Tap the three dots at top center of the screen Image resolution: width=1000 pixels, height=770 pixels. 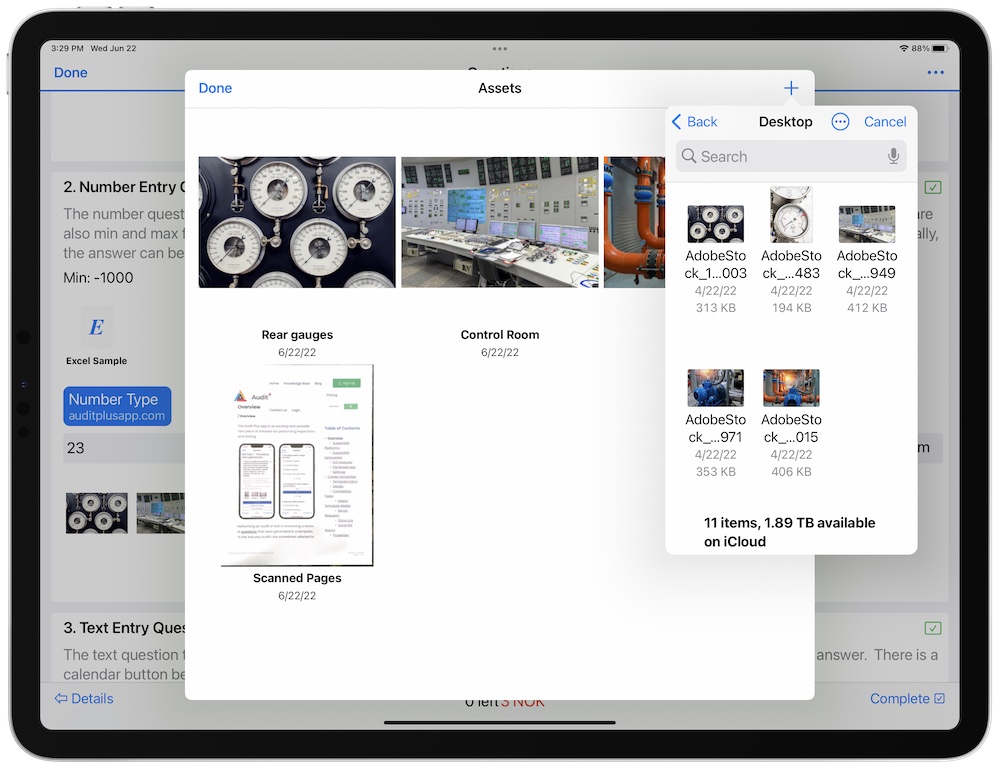(x=500, y=48)
